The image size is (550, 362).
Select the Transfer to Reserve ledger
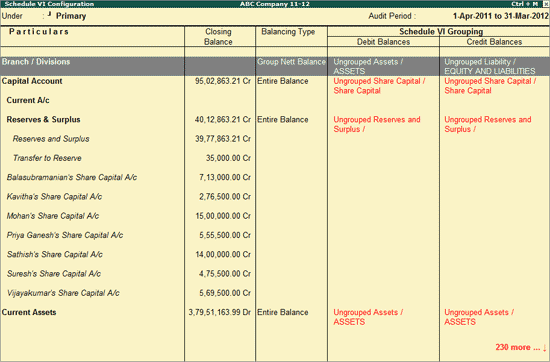[x=47, y=158]
